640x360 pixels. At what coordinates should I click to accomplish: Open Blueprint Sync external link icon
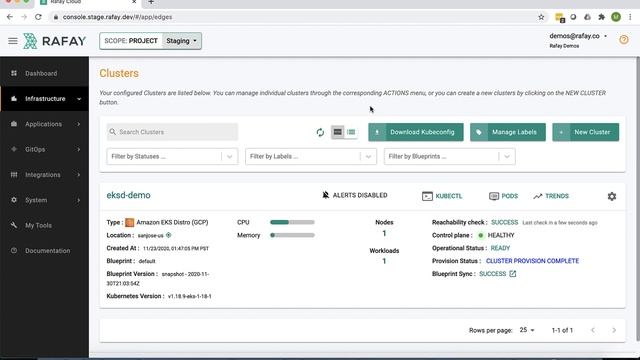coord(513,274)
